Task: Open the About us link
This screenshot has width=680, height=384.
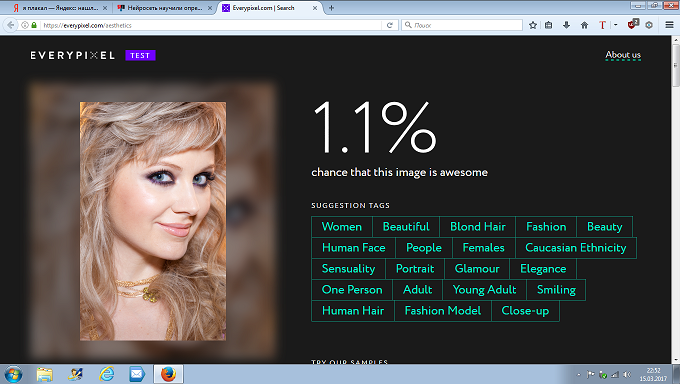Action: (x=623, y=55)
